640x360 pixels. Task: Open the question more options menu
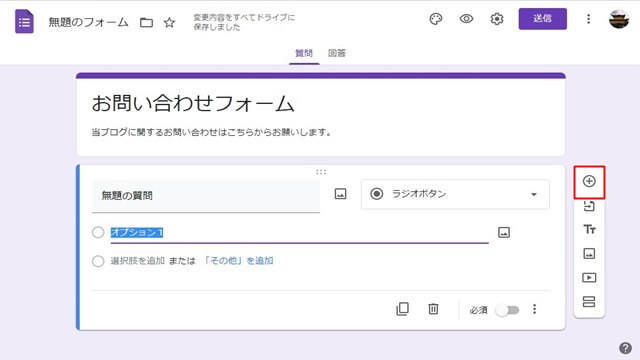point(534,309)
